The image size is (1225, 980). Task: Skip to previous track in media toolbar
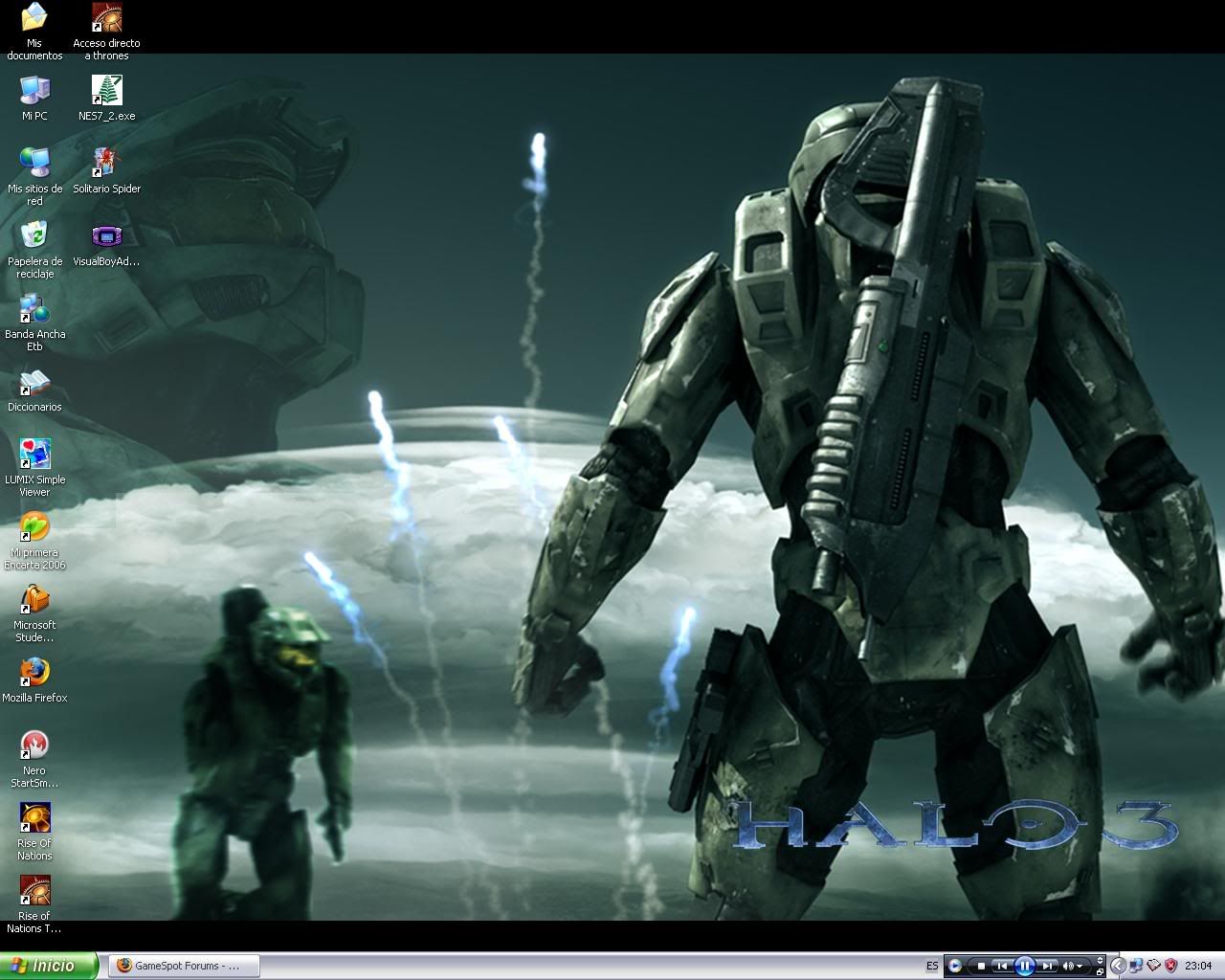[1002, 966]
